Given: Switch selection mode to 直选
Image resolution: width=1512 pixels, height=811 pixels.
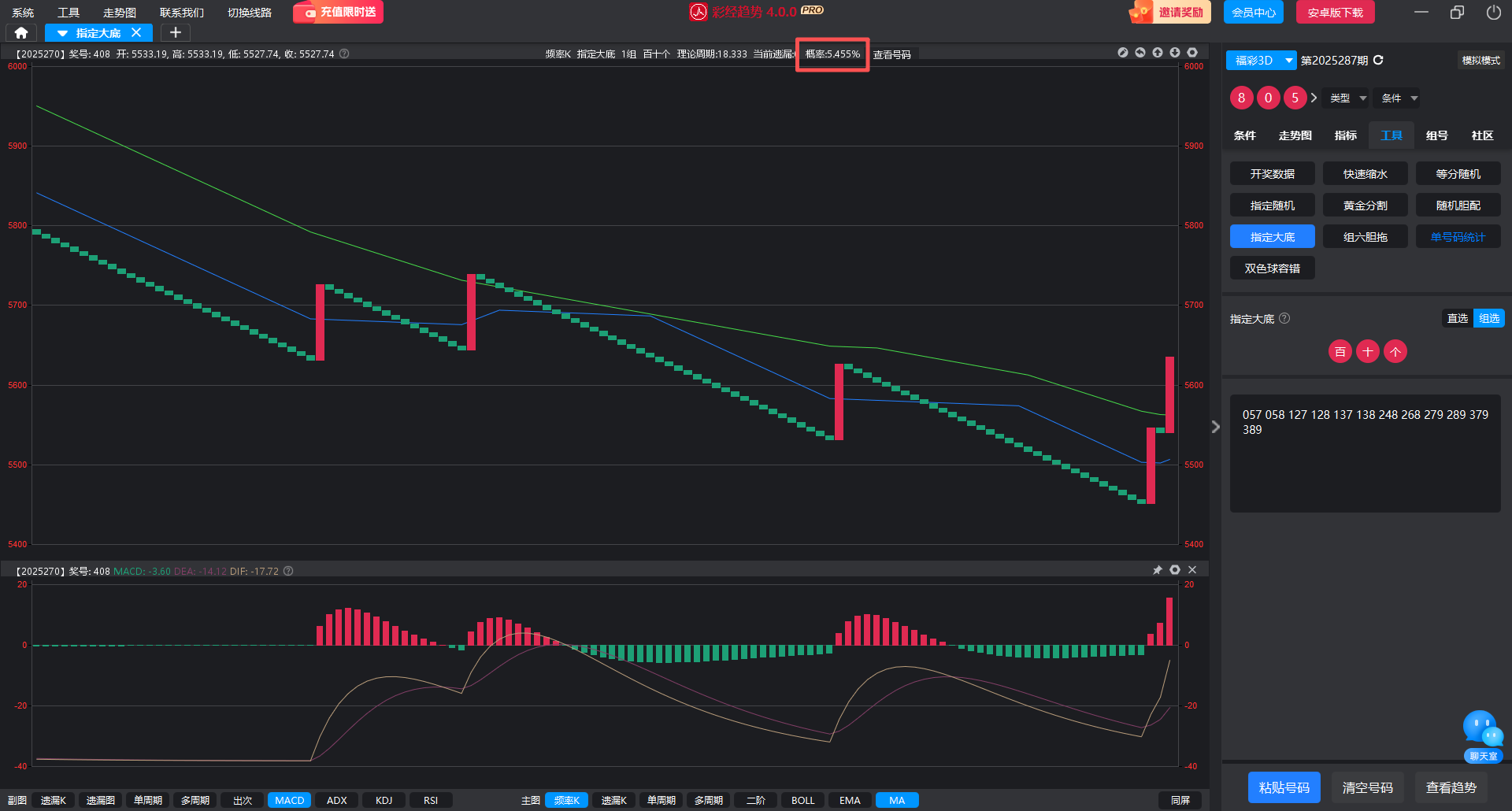Looking at the screenshot, I should click(1457, 318).
